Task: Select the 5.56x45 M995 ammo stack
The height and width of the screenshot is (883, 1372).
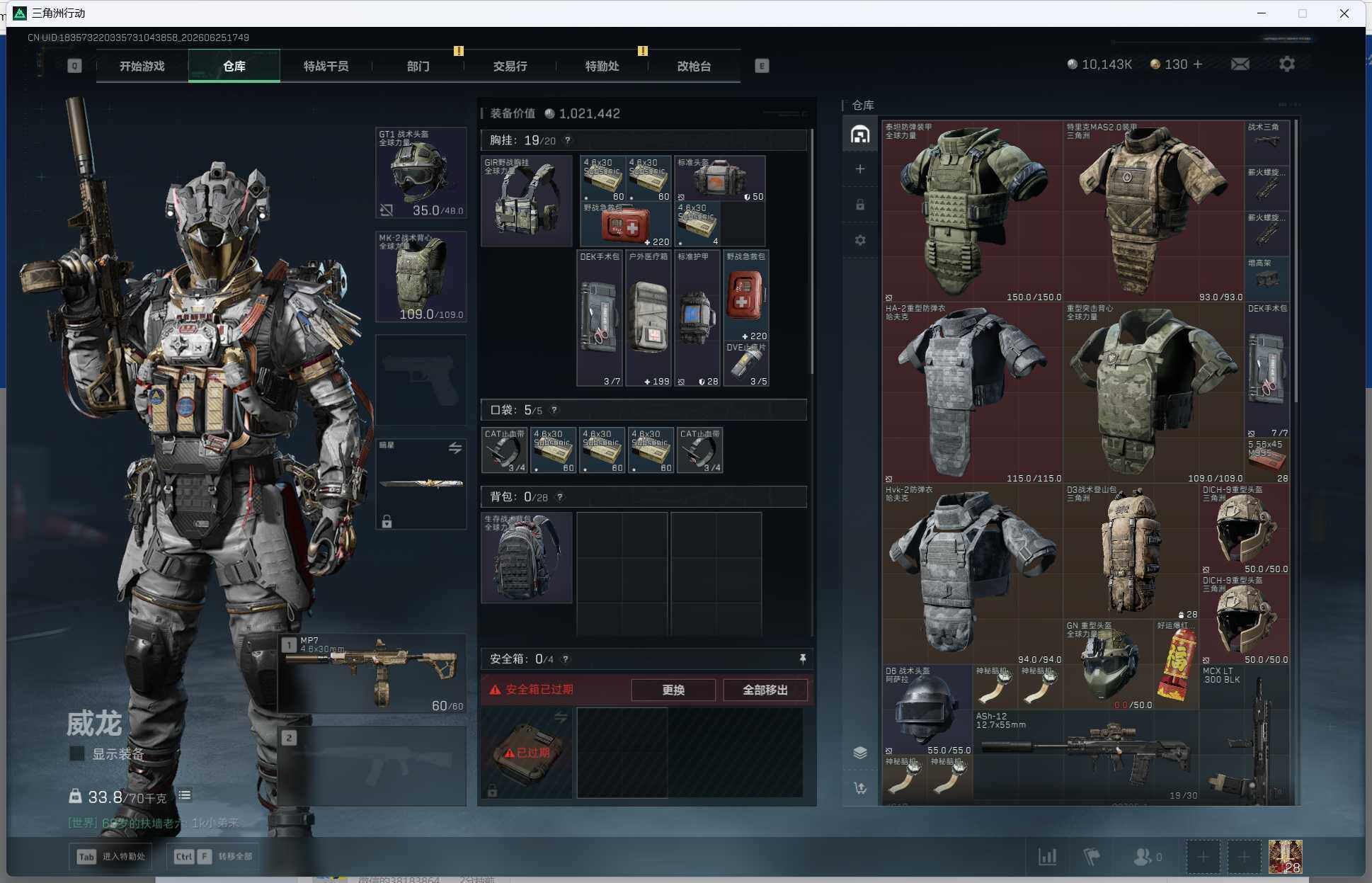Action: 1267,462
